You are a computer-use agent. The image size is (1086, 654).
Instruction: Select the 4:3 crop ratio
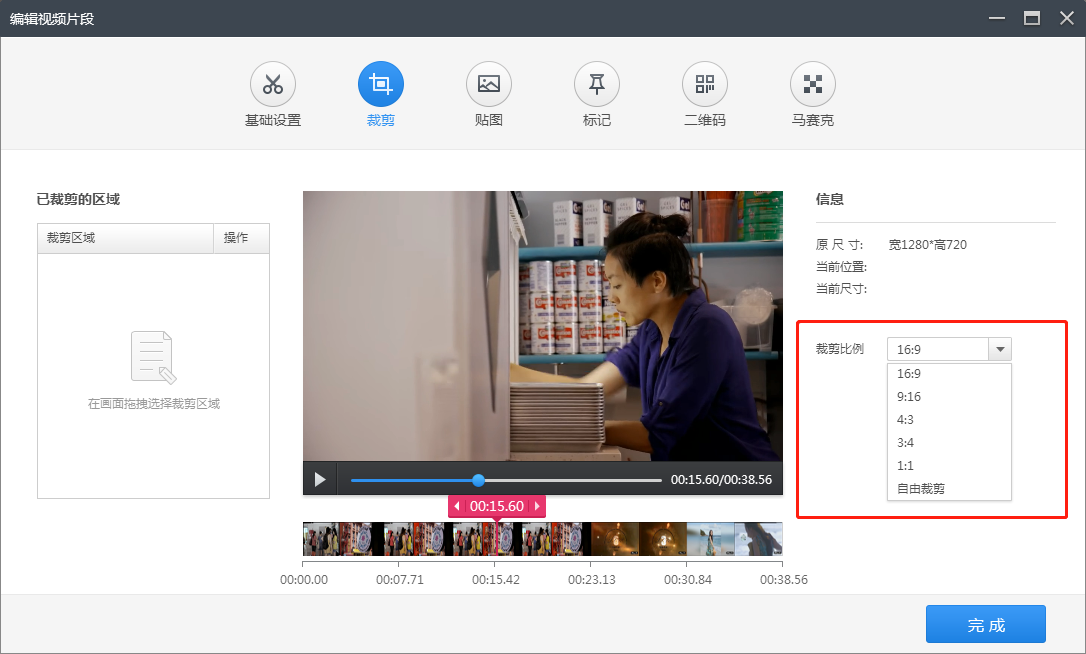(x=905, y=420)
